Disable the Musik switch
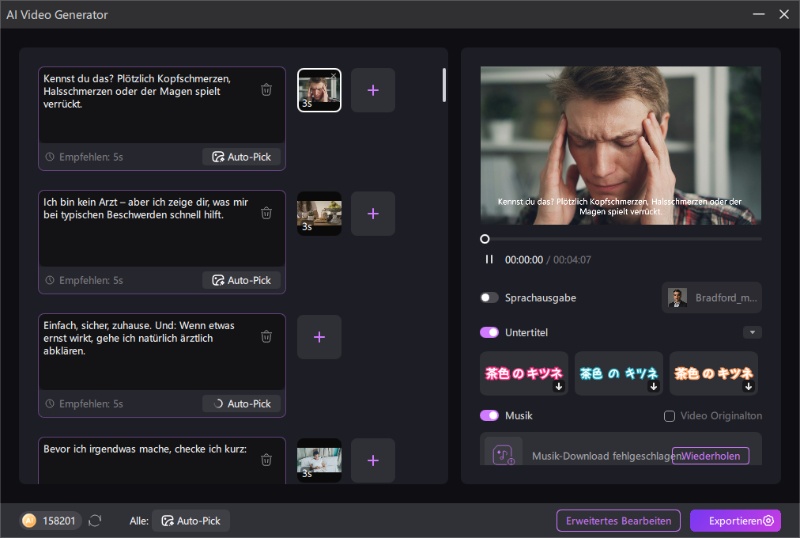Image resolution: width=800 pixels, height=538 pixels. point(489,415)
